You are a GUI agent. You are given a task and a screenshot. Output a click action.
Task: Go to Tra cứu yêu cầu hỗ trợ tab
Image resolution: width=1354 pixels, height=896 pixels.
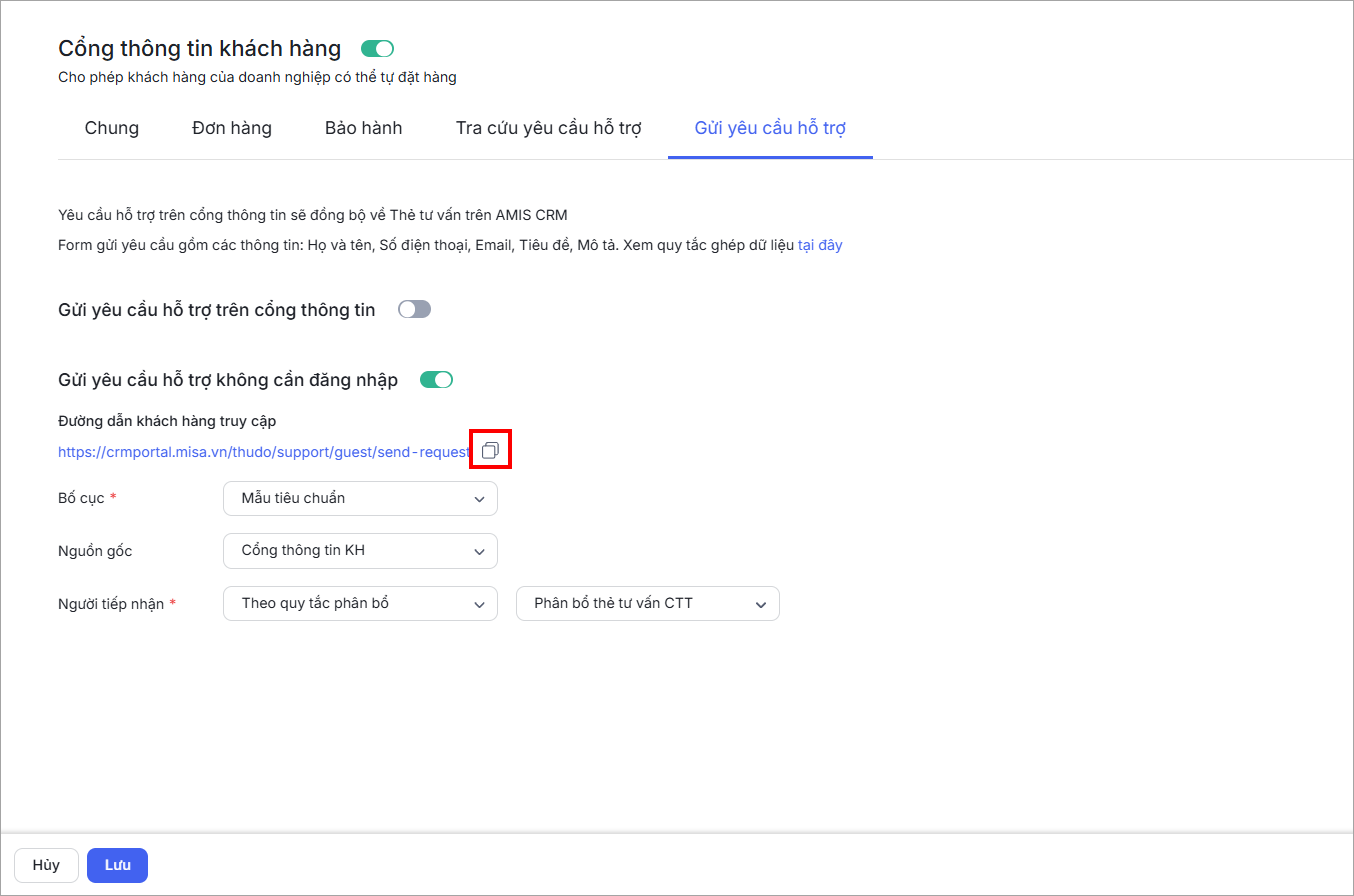(x=548, y=128)
